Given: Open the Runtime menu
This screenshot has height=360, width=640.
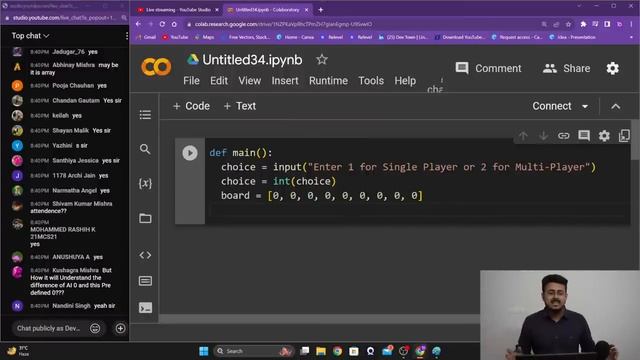Looking at the screenshot, I should (x=328, y=81).
